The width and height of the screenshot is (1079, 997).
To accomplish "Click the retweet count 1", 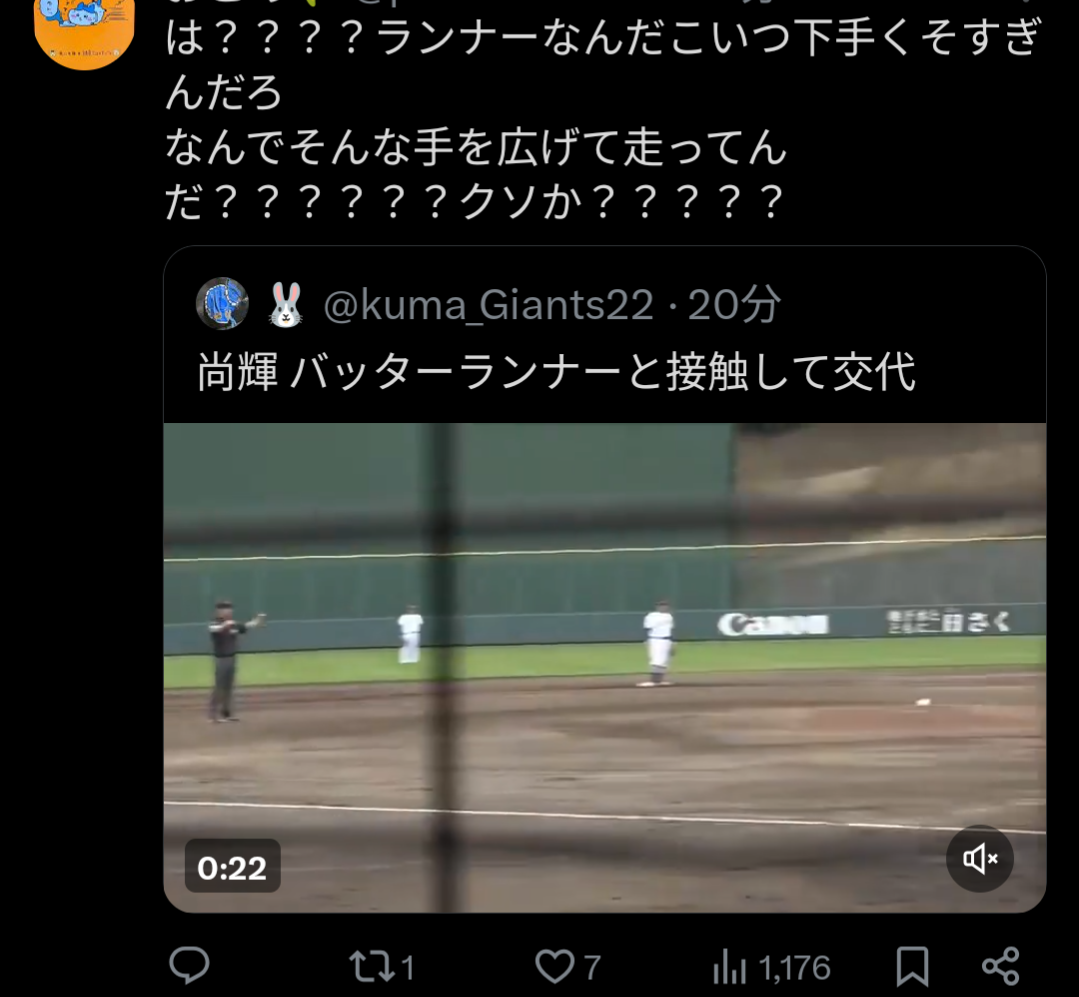I will [407, 967].
